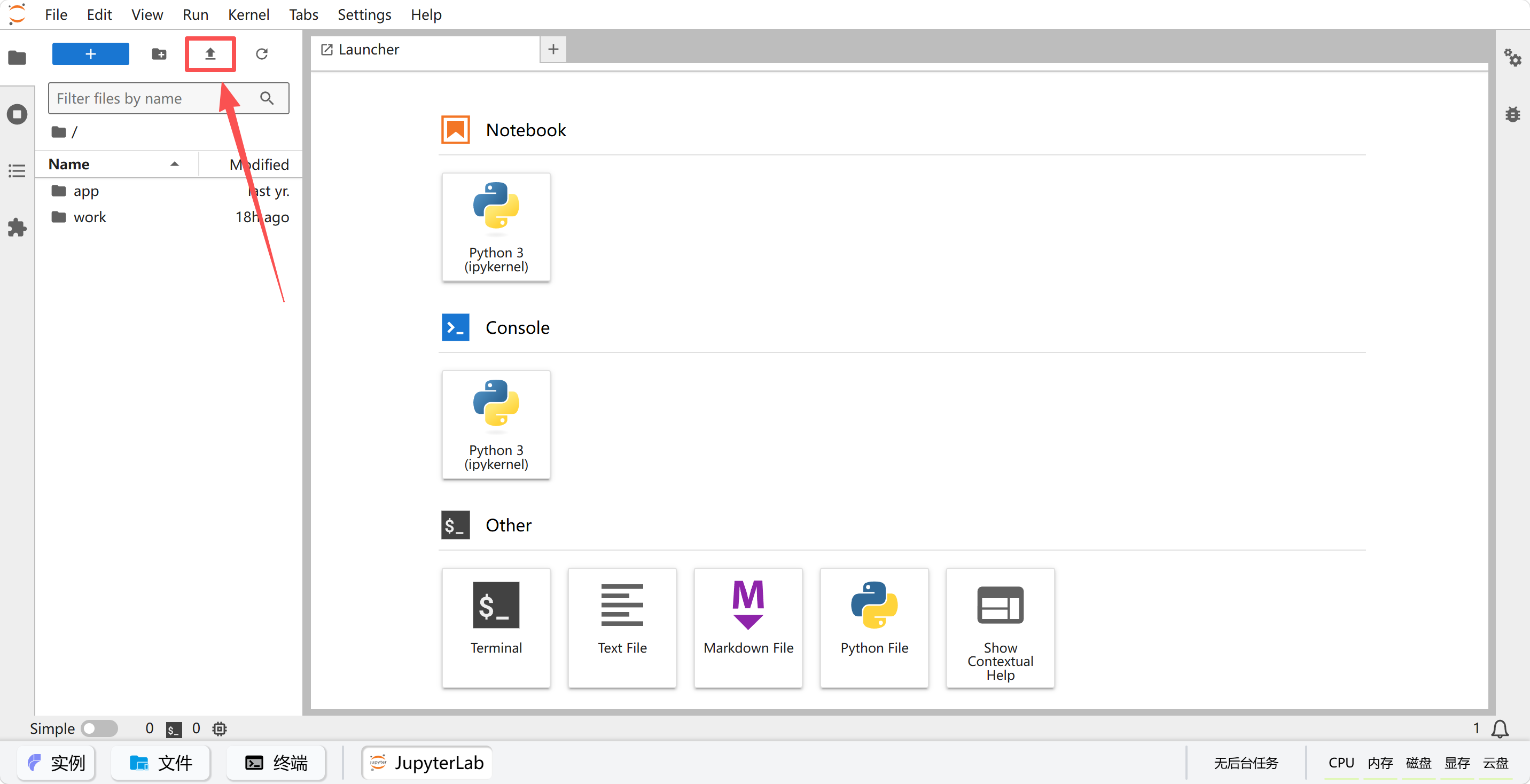Open the Table of Contents panel

[17, 171]
